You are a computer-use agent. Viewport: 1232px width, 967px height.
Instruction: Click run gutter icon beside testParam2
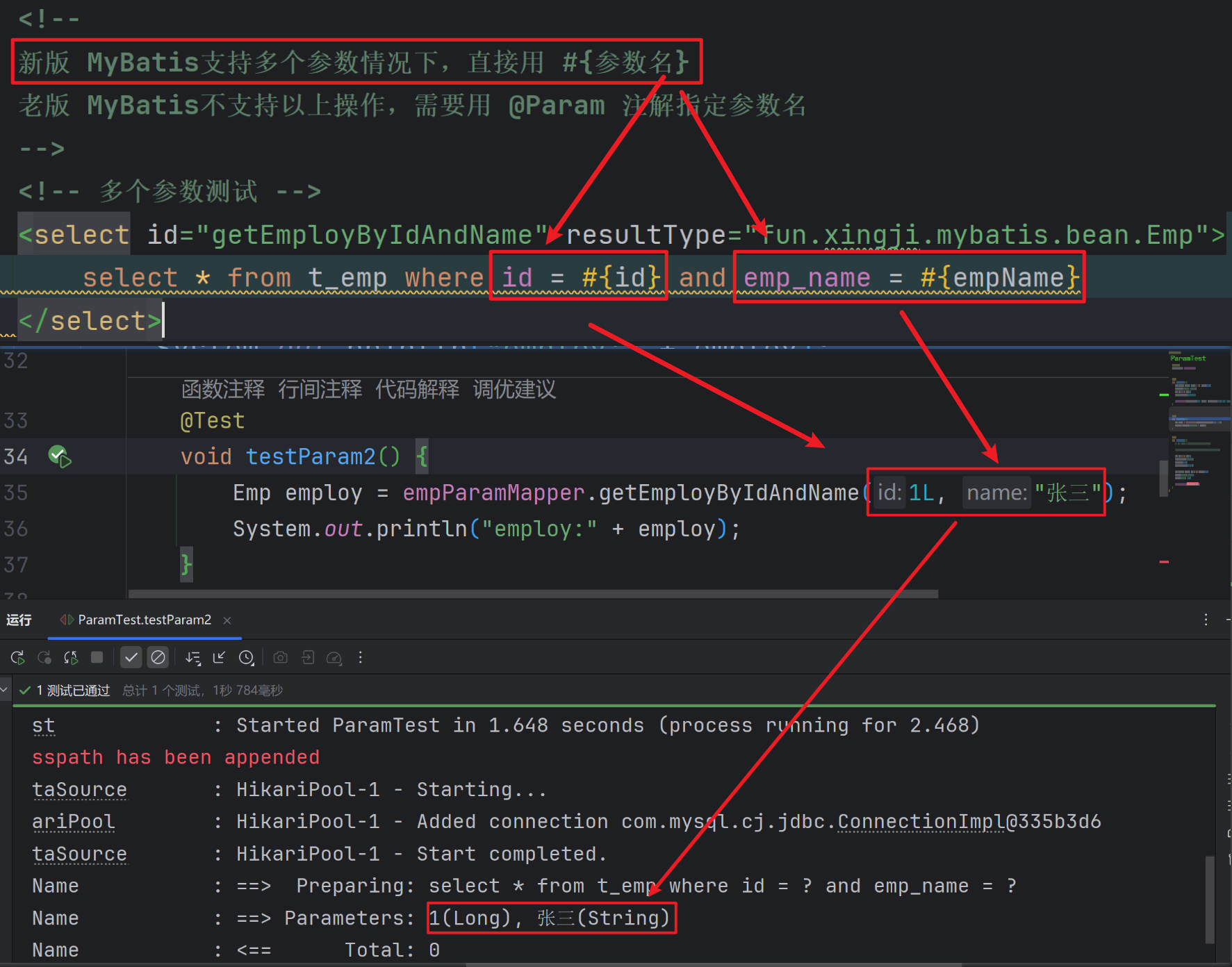point(60,456)
